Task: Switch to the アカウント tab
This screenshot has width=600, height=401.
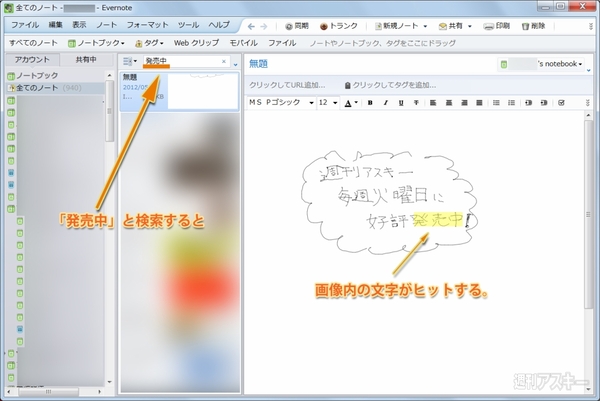Action: coord(32,60)
